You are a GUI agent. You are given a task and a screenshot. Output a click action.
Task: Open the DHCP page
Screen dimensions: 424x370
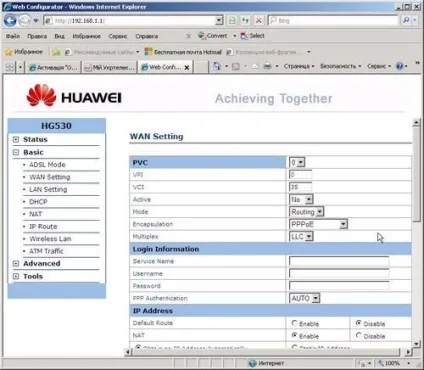click(x=38, y=202)
